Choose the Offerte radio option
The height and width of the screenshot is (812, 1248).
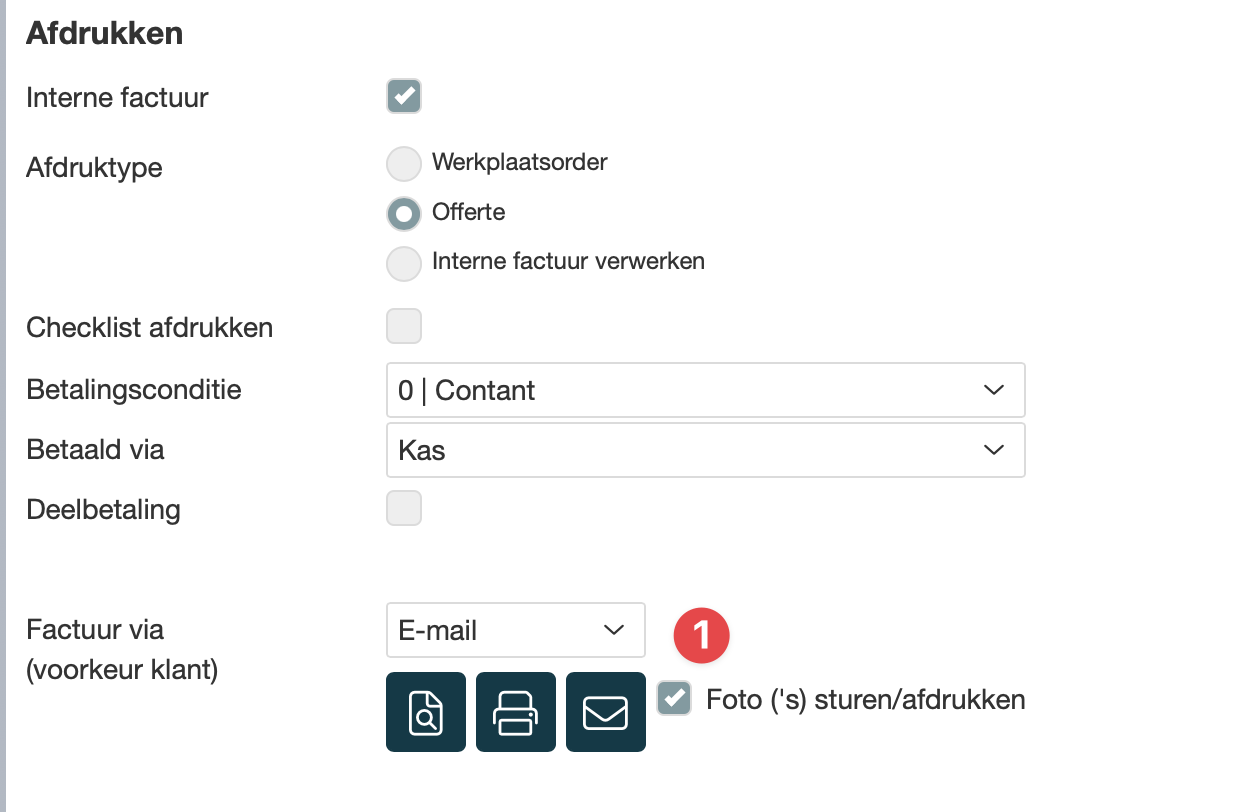404,213
